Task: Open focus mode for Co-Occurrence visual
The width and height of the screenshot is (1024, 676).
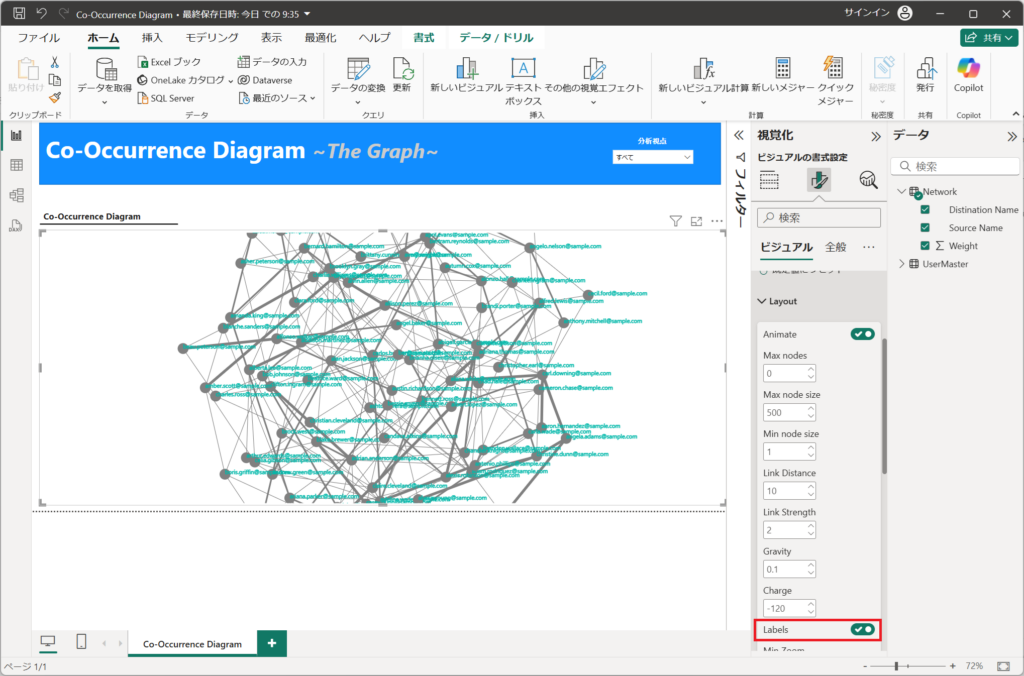Action: (696, 221)
